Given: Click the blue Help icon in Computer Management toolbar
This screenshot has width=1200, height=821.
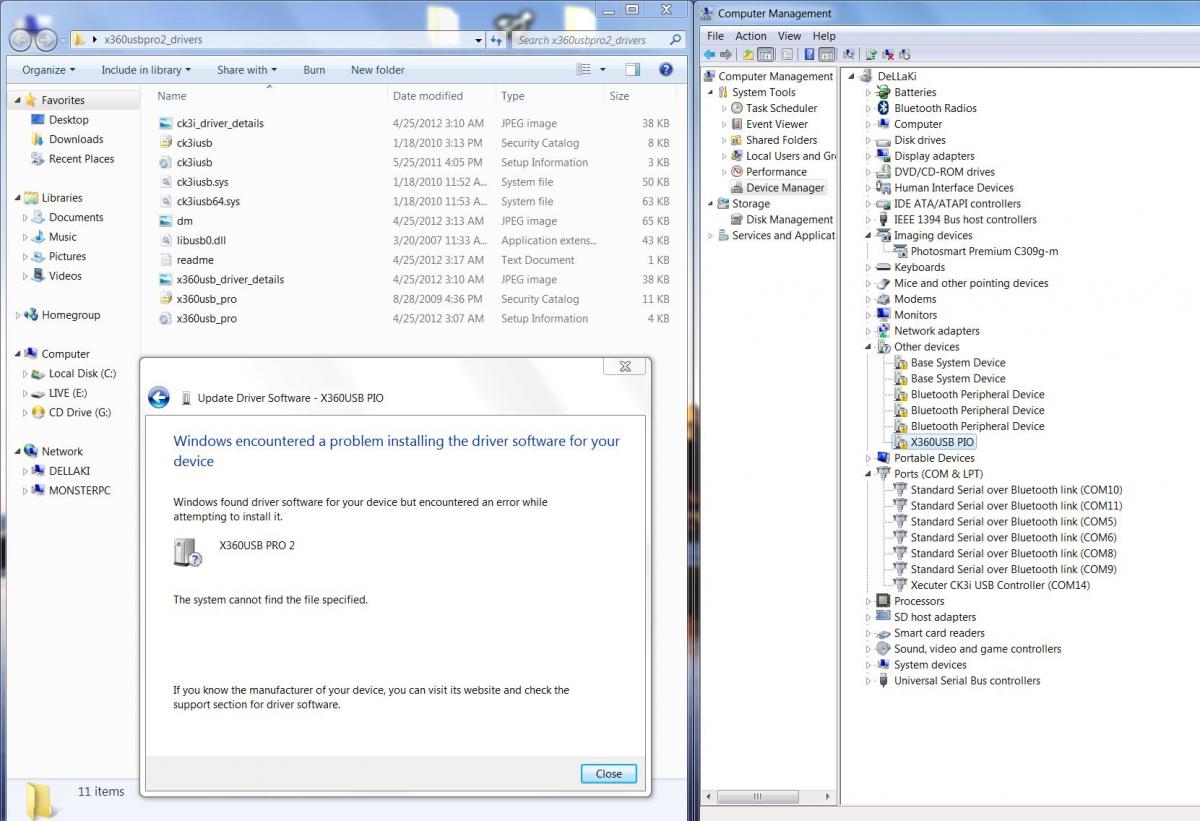Looking at the screenshot, I should [807, 54].
